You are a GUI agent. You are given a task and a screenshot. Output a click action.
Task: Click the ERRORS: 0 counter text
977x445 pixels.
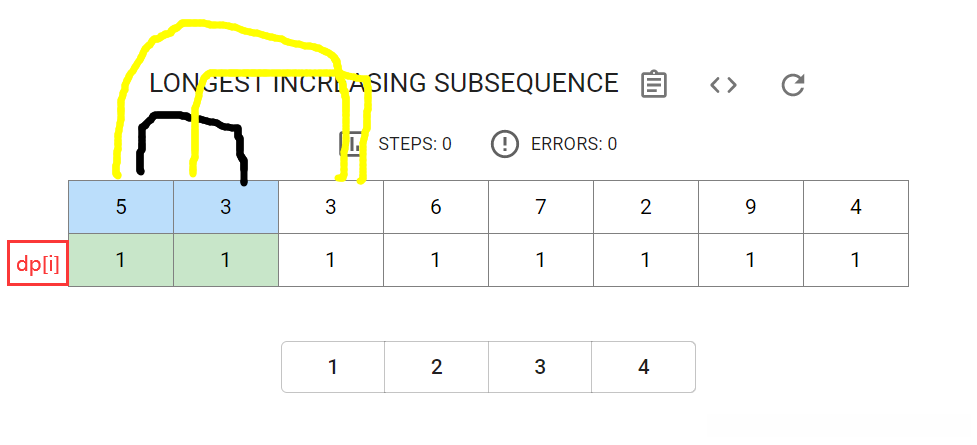573,144
